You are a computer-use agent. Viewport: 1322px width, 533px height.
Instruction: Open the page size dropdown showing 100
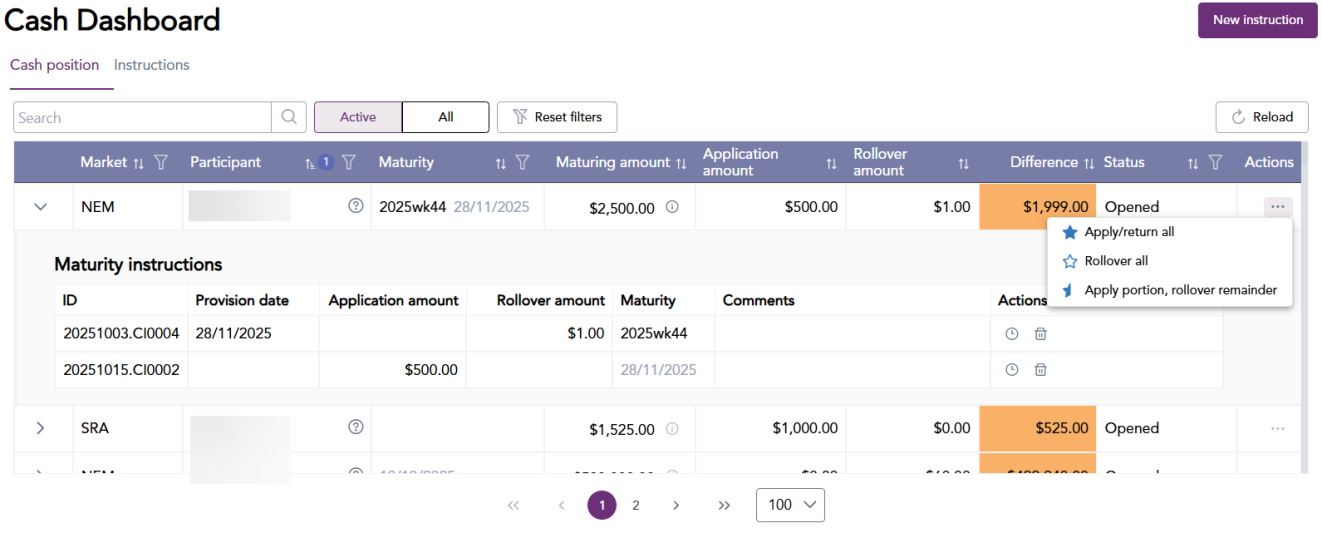pos(790,505)
